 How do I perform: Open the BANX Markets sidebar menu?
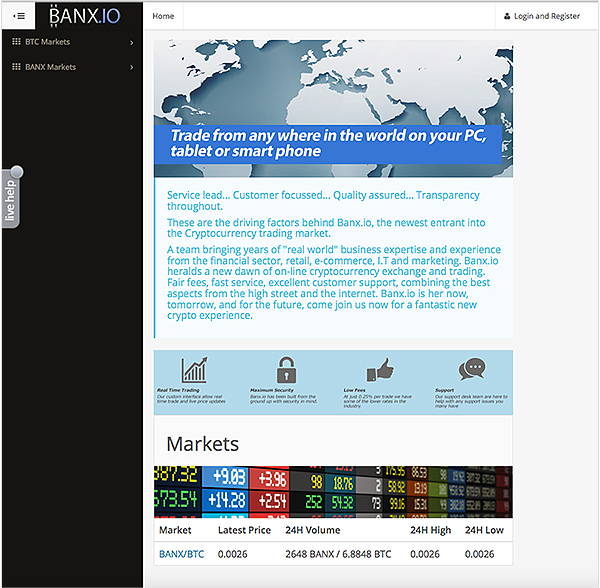tap(50, 67)
